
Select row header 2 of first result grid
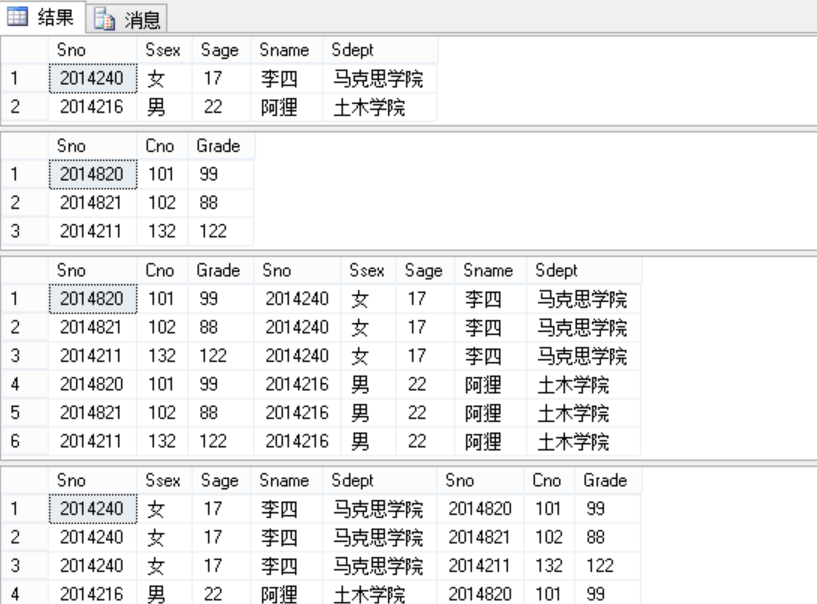(x=24, y=107)
